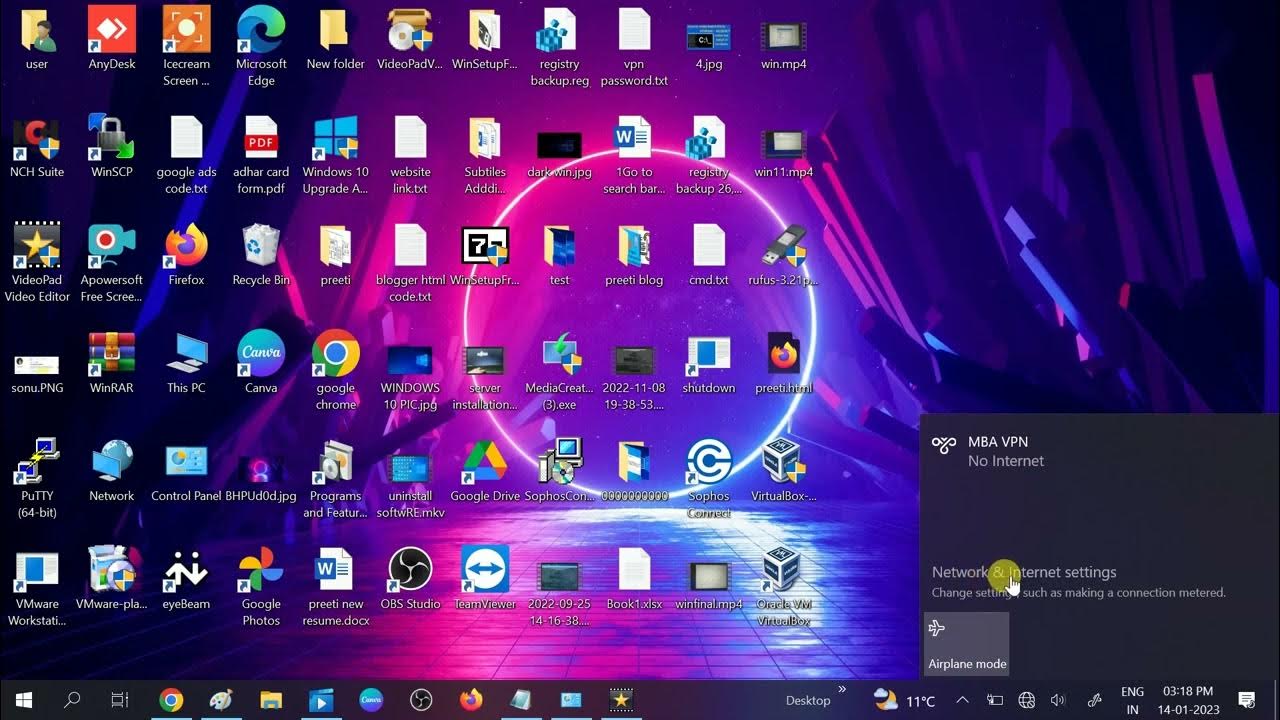Select the eyeBeam desktop icon
The height and width of the screenshot is (720, 1280).
coord(186,579)
